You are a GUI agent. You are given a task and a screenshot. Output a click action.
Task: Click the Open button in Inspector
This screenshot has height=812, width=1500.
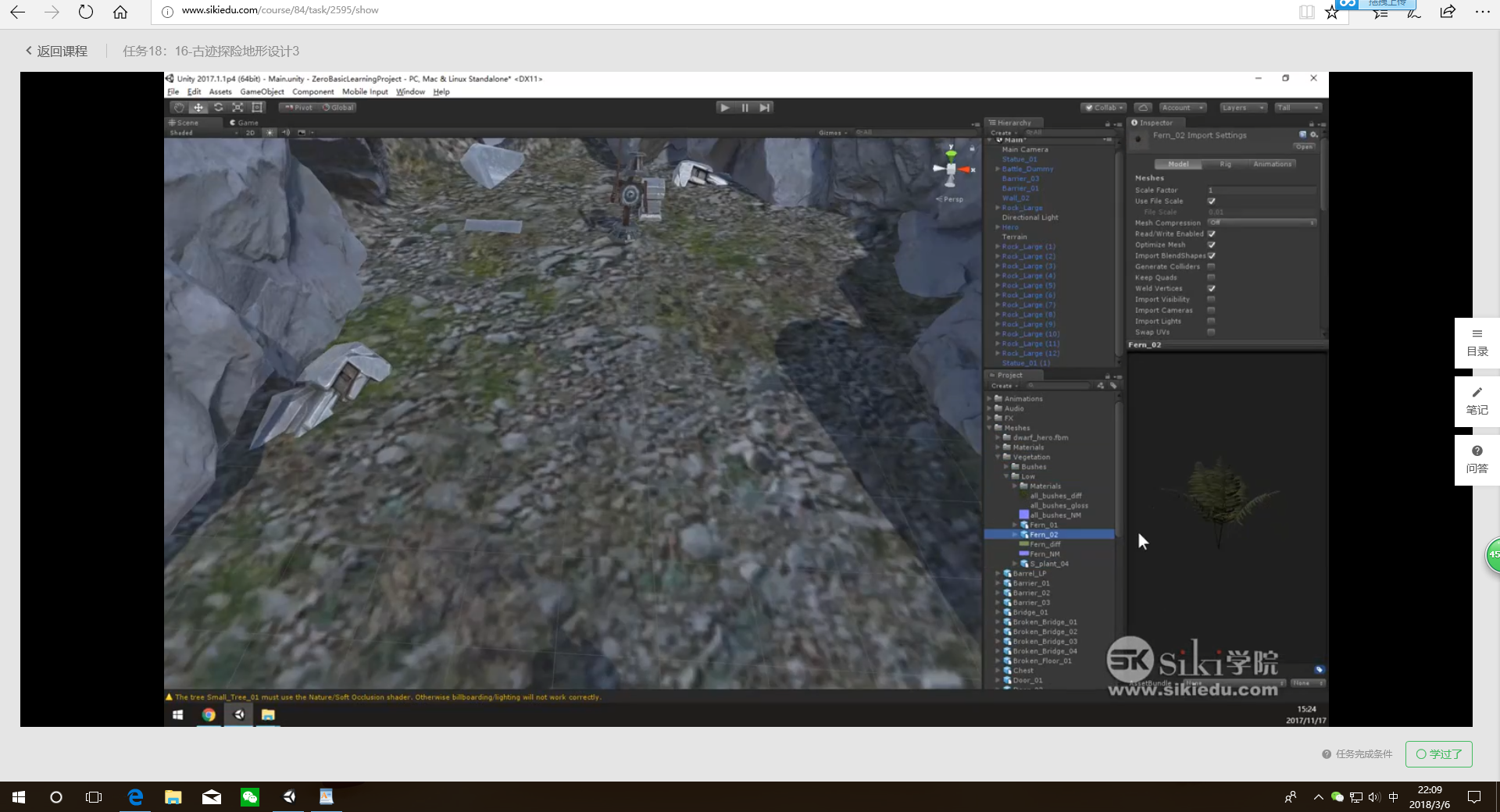pyautogui.click(x=1304, y=147)
